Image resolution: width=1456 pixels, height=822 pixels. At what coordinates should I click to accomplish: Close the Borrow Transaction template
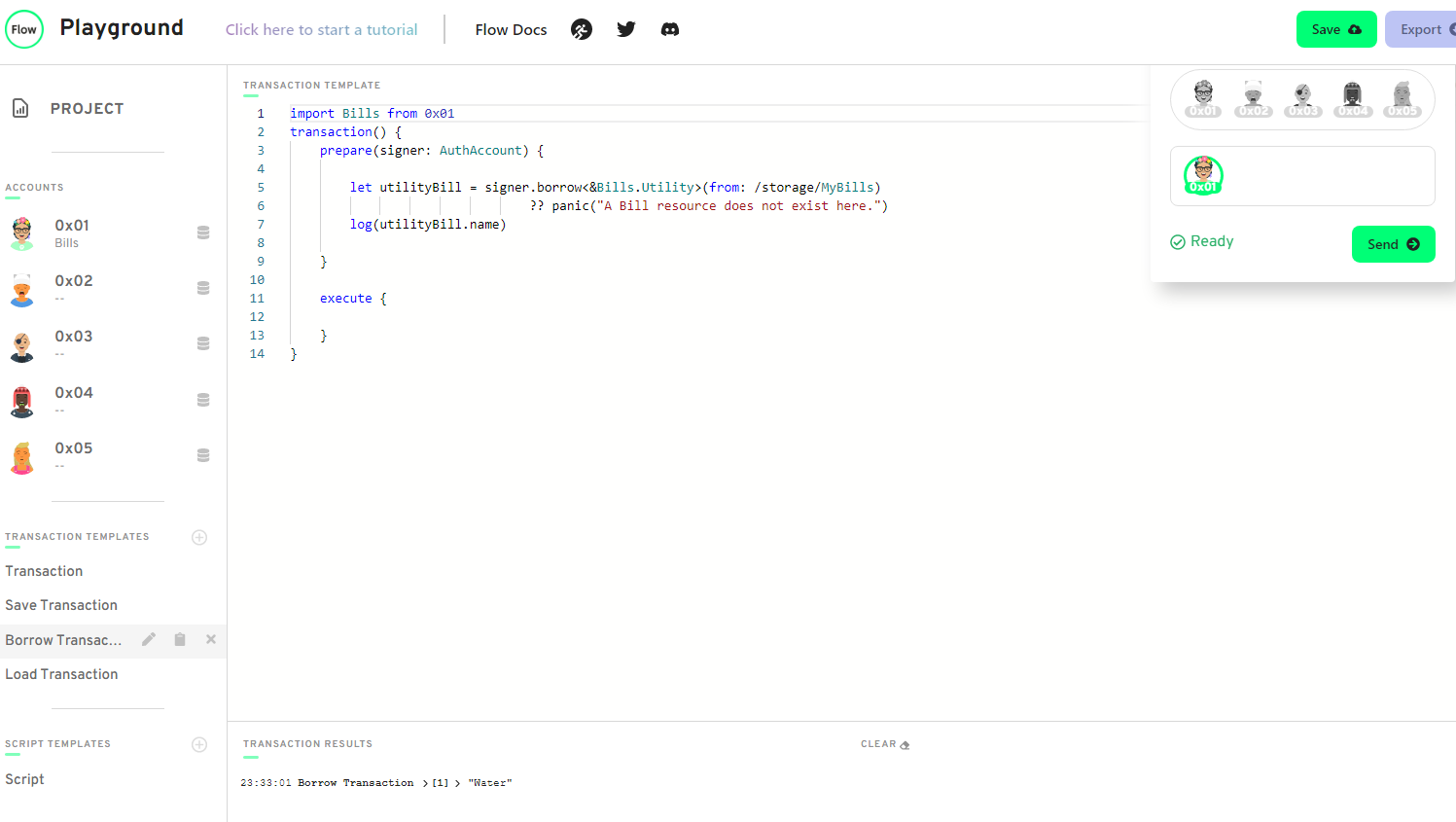211,639
